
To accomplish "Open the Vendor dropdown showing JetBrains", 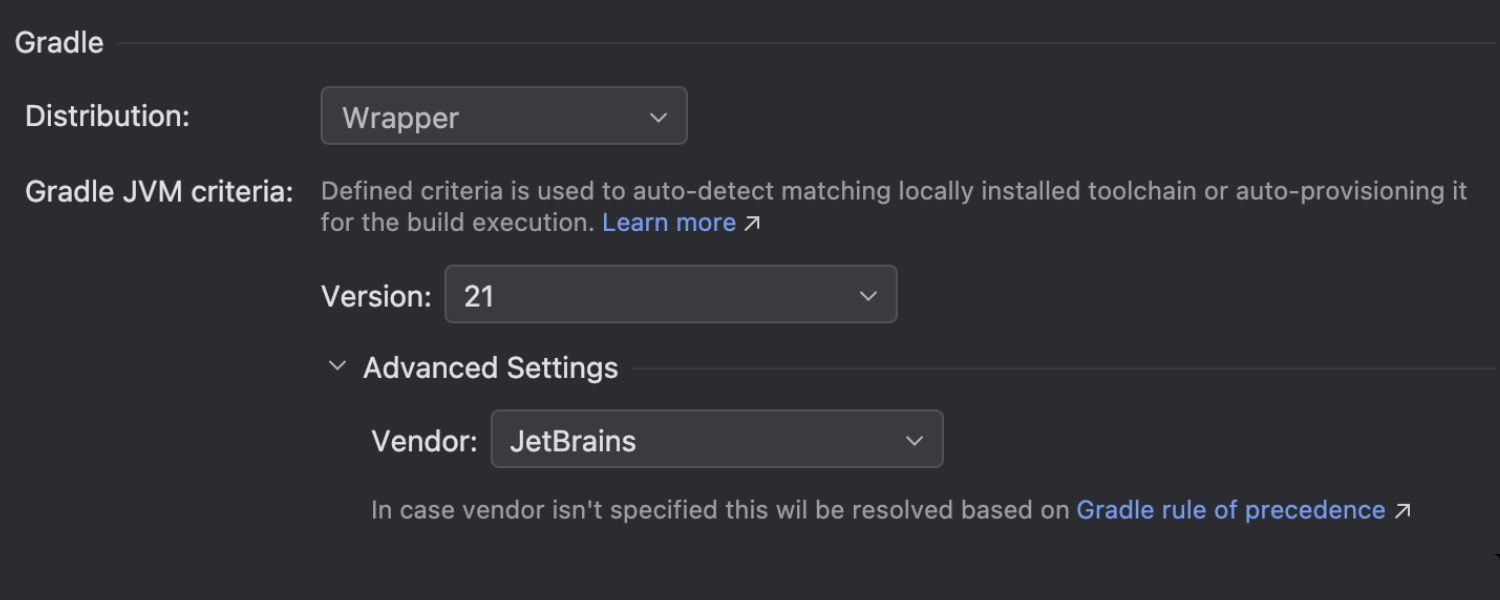I will [x=716, y=439].
